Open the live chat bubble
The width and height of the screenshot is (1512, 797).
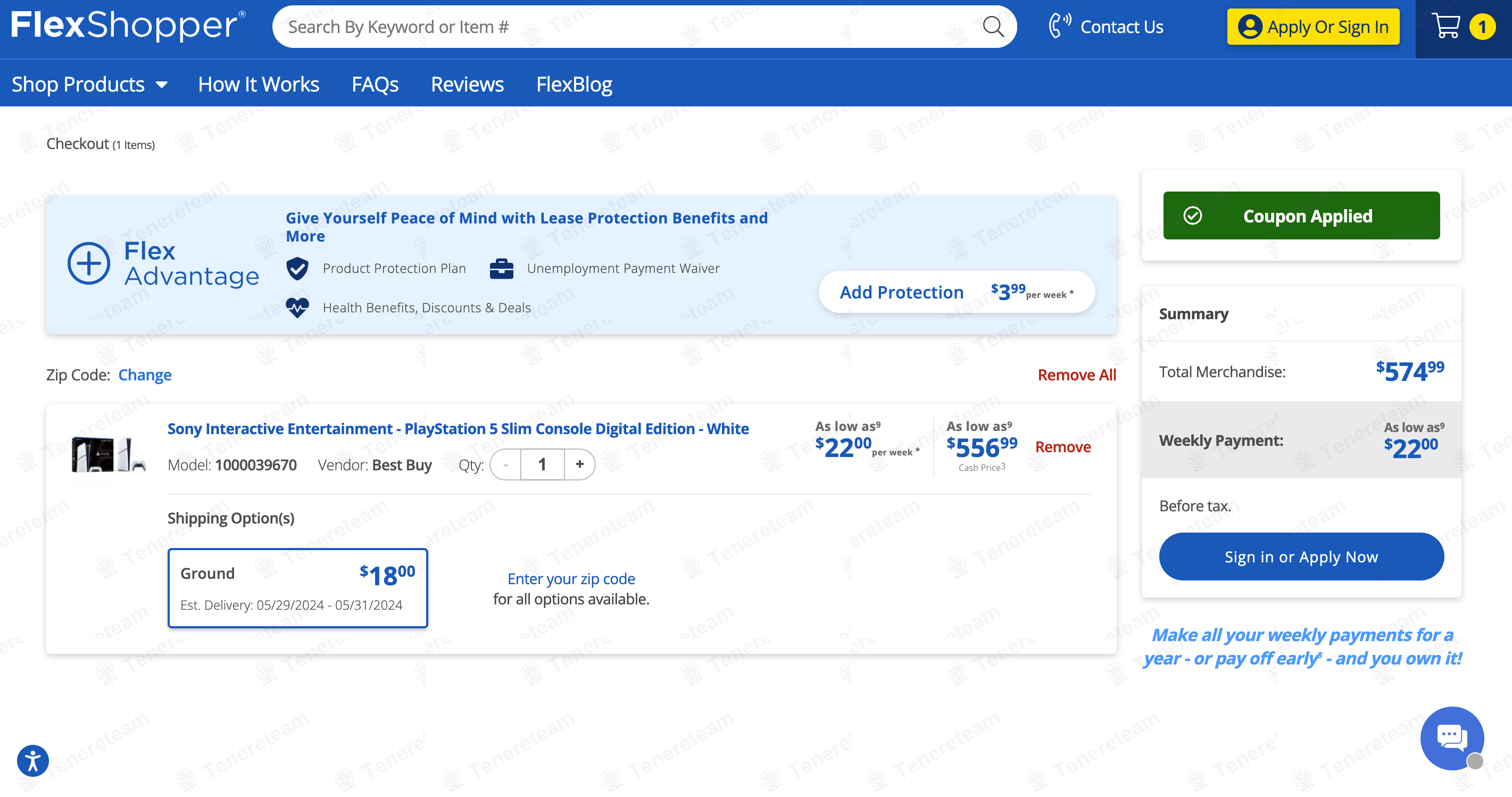1451,737
